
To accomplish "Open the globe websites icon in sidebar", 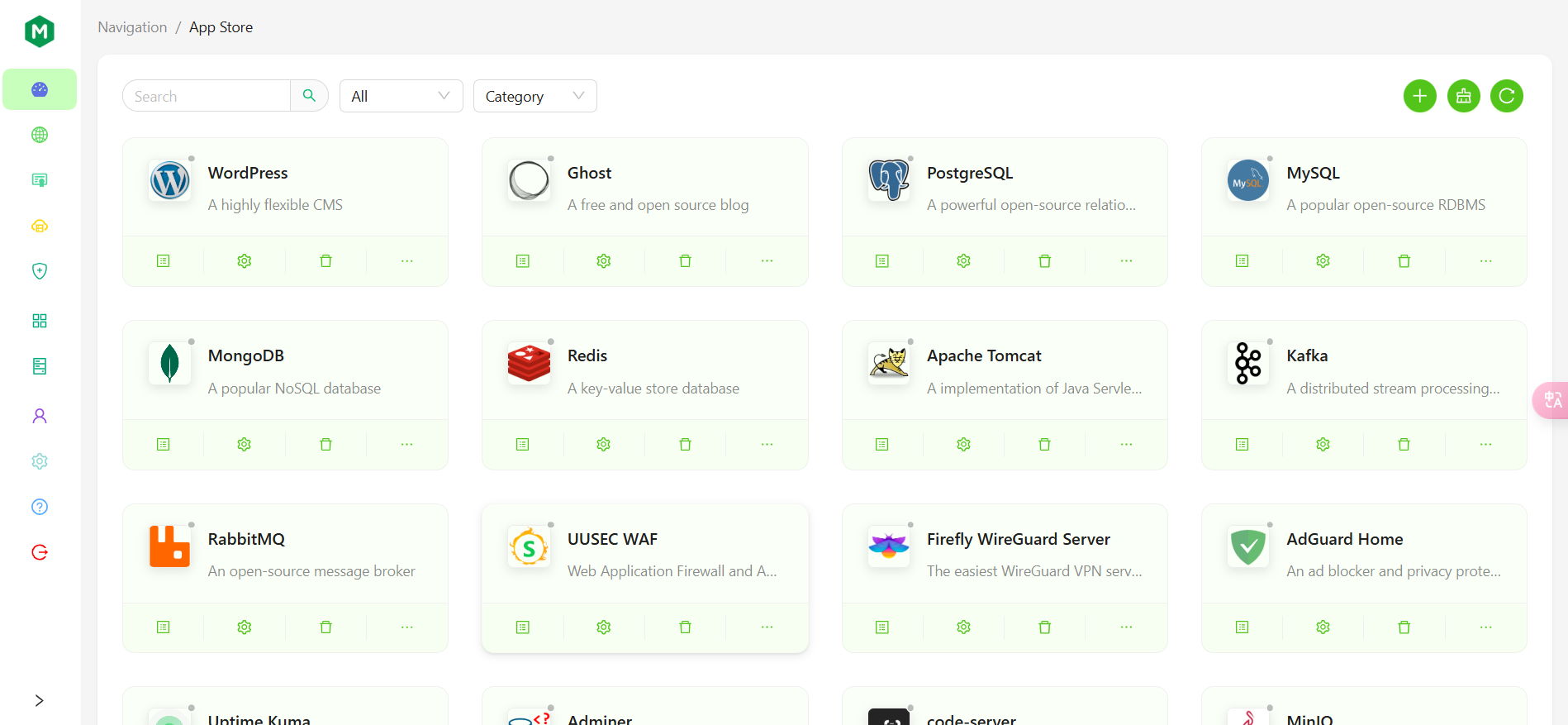I will point(40,135).
